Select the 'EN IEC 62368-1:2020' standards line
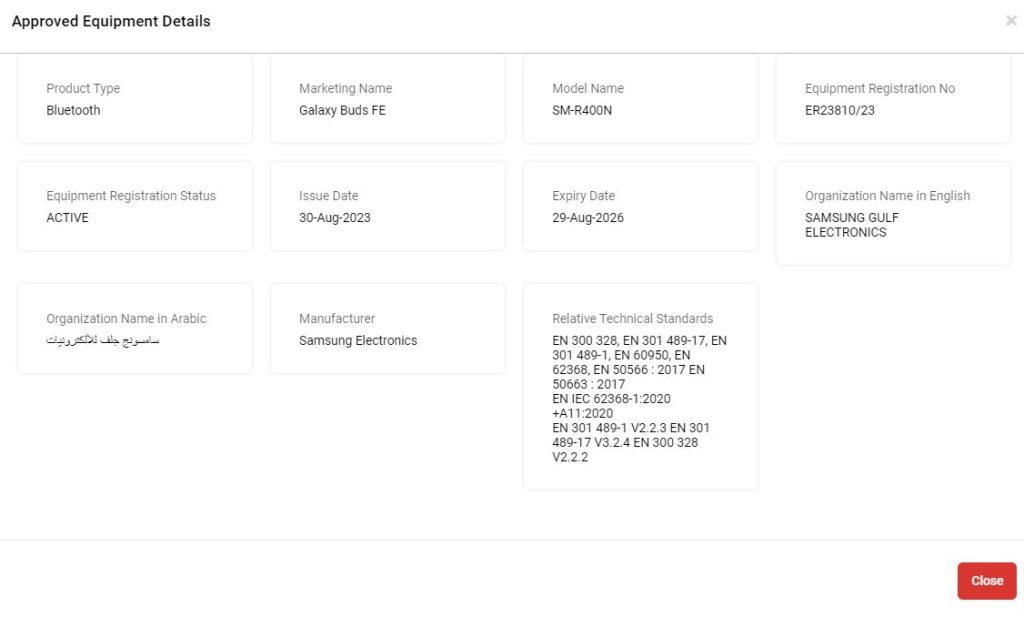1024x617 pixels. pos(611,399)
